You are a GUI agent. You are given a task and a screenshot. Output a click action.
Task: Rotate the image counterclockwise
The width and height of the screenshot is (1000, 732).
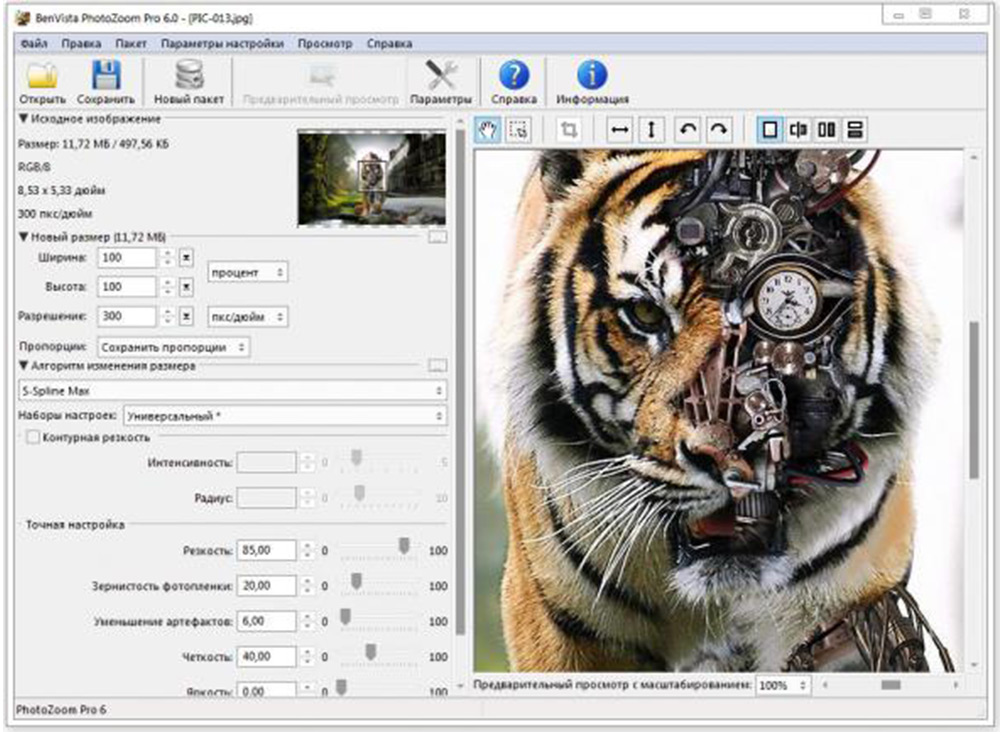tap(688, 130)
